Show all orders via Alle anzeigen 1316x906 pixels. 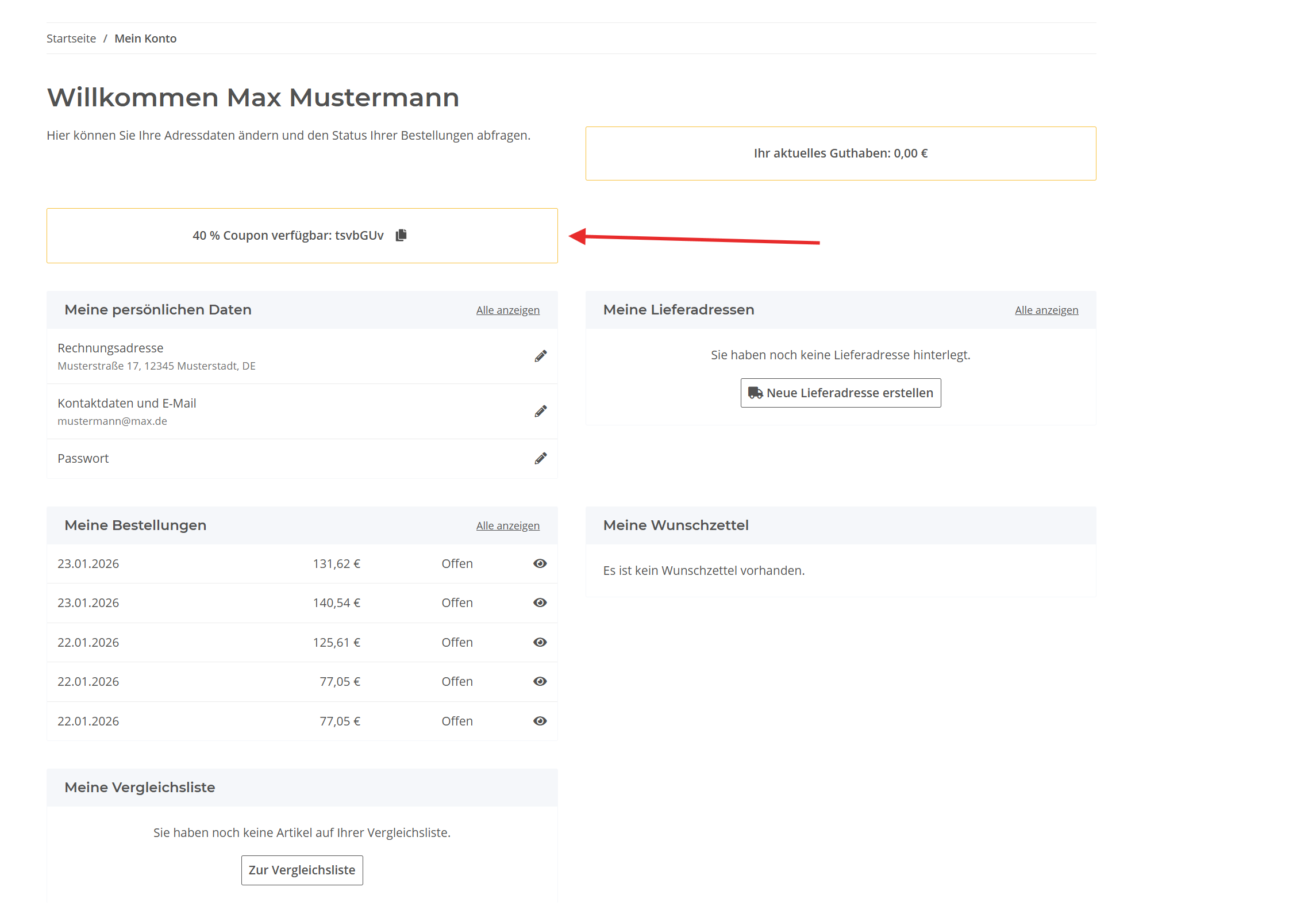(x=507, y=526)
